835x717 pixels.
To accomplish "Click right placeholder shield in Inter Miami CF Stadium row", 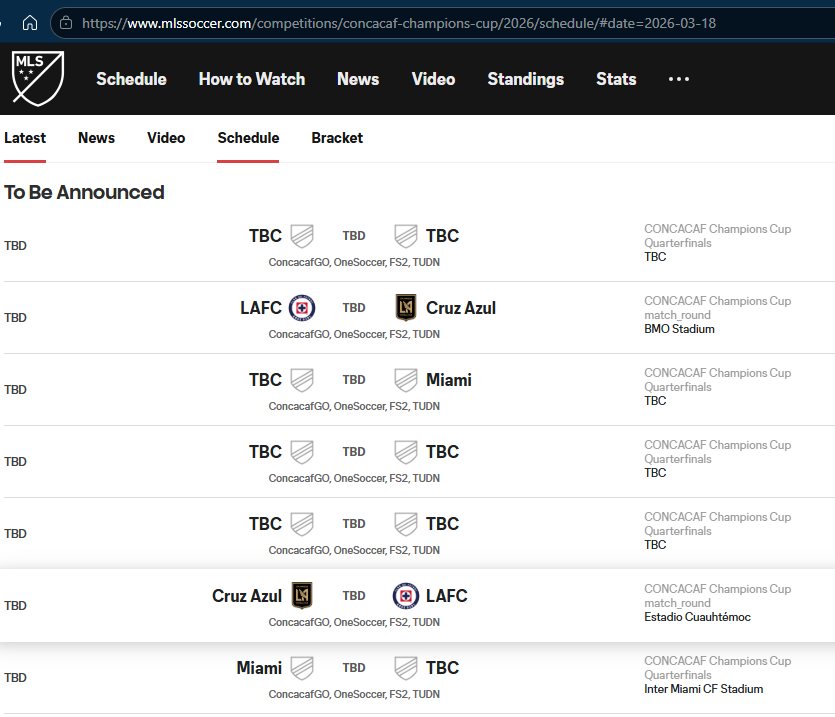I will point(406,667).
